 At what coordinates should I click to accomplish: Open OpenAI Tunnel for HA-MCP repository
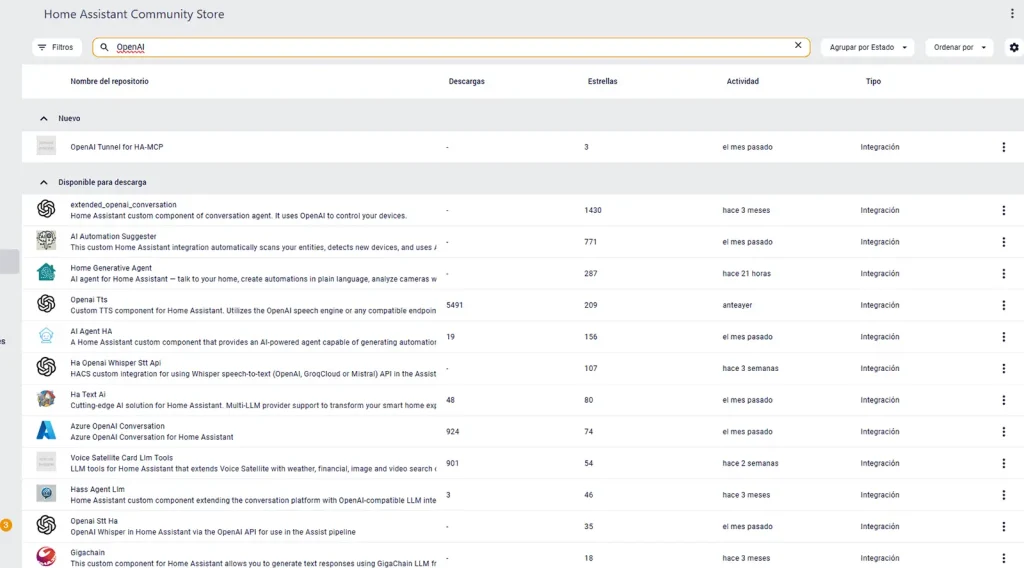(522, 148)
